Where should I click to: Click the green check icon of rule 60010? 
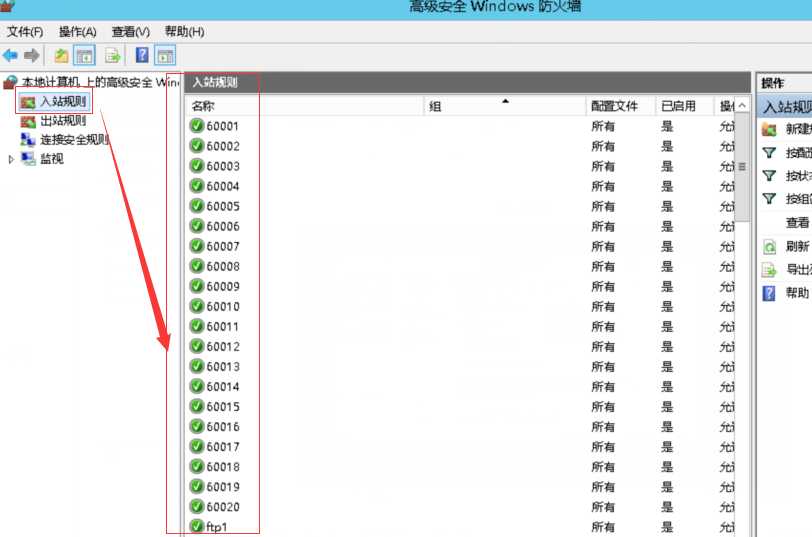[197, 307]
